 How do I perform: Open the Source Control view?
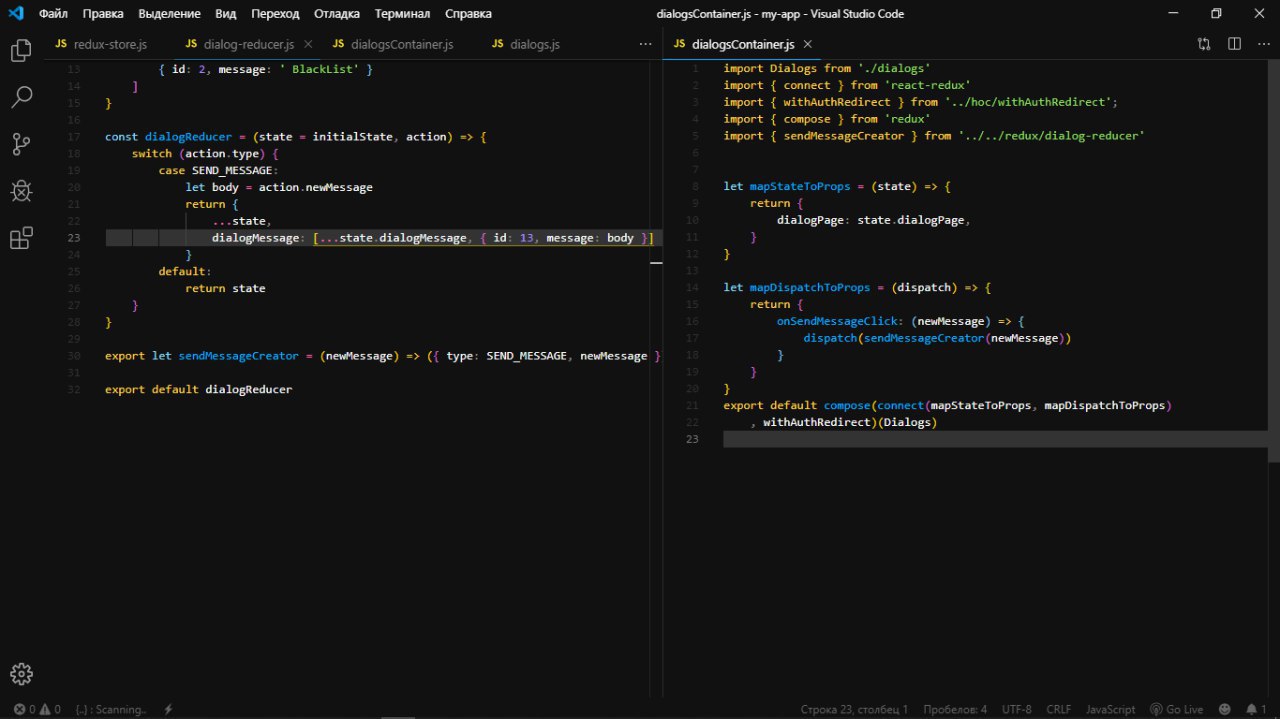point(21,144)
